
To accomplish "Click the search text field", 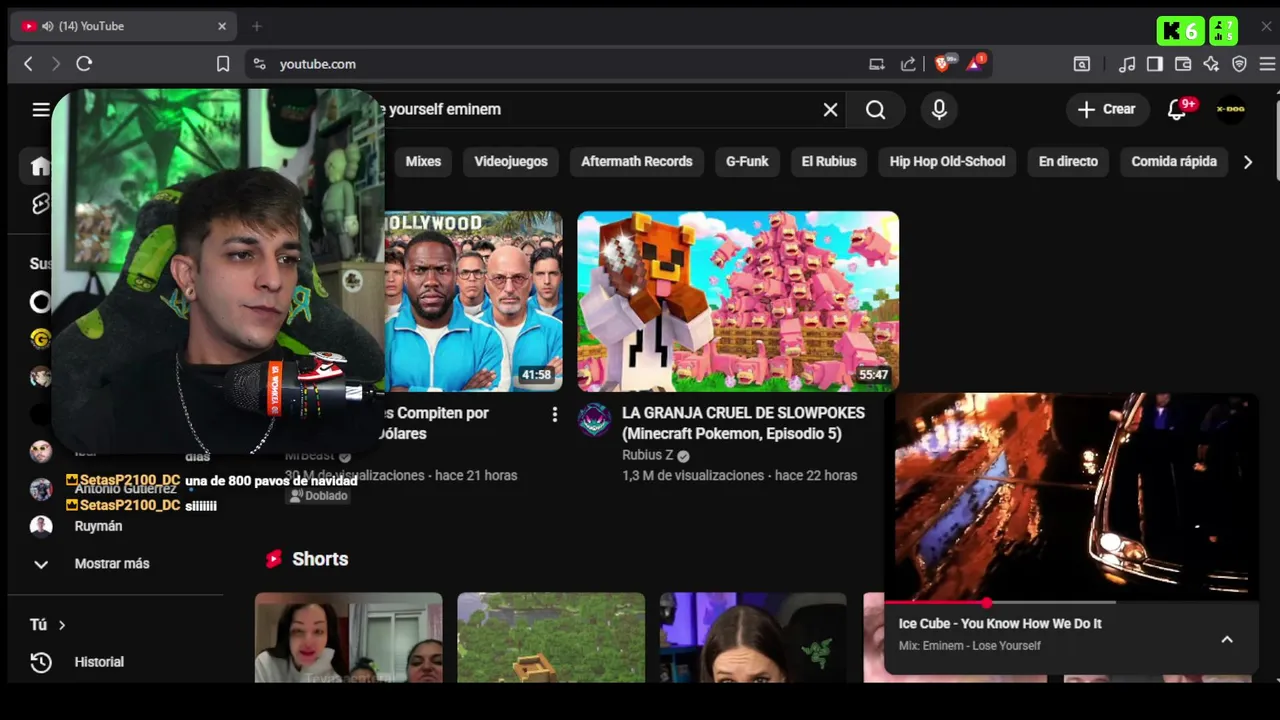I will tap(600, 110).
